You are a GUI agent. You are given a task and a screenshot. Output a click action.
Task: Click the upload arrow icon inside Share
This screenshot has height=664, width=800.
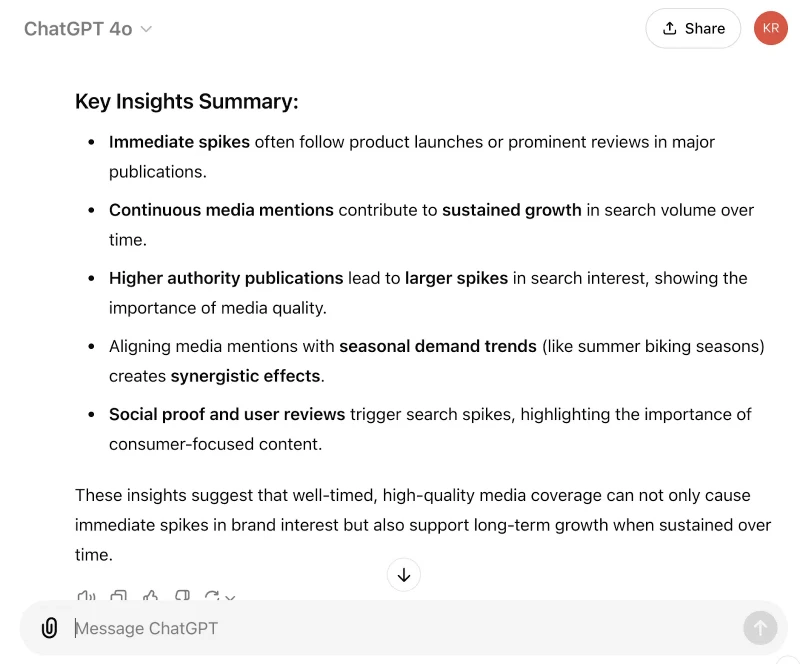[670, 28]
